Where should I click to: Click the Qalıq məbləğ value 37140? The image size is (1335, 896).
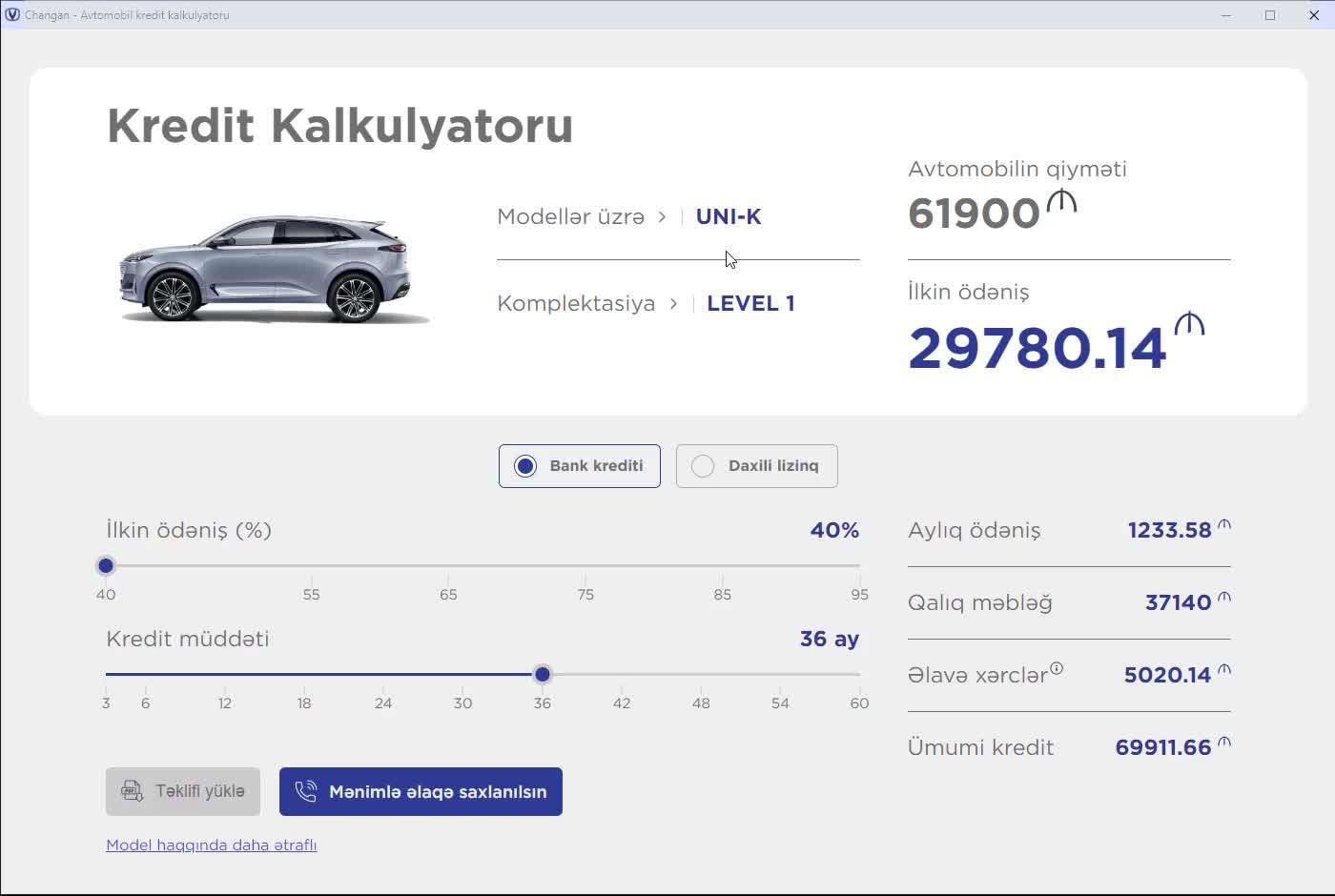tap(1178, 602)
